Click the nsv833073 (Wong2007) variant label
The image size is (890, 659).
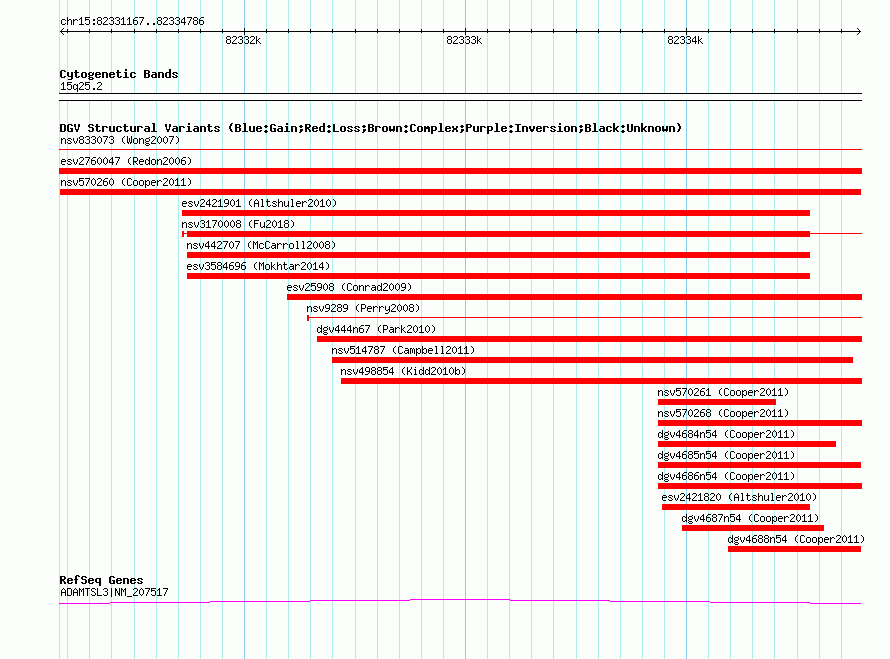[x=120, y=140]
